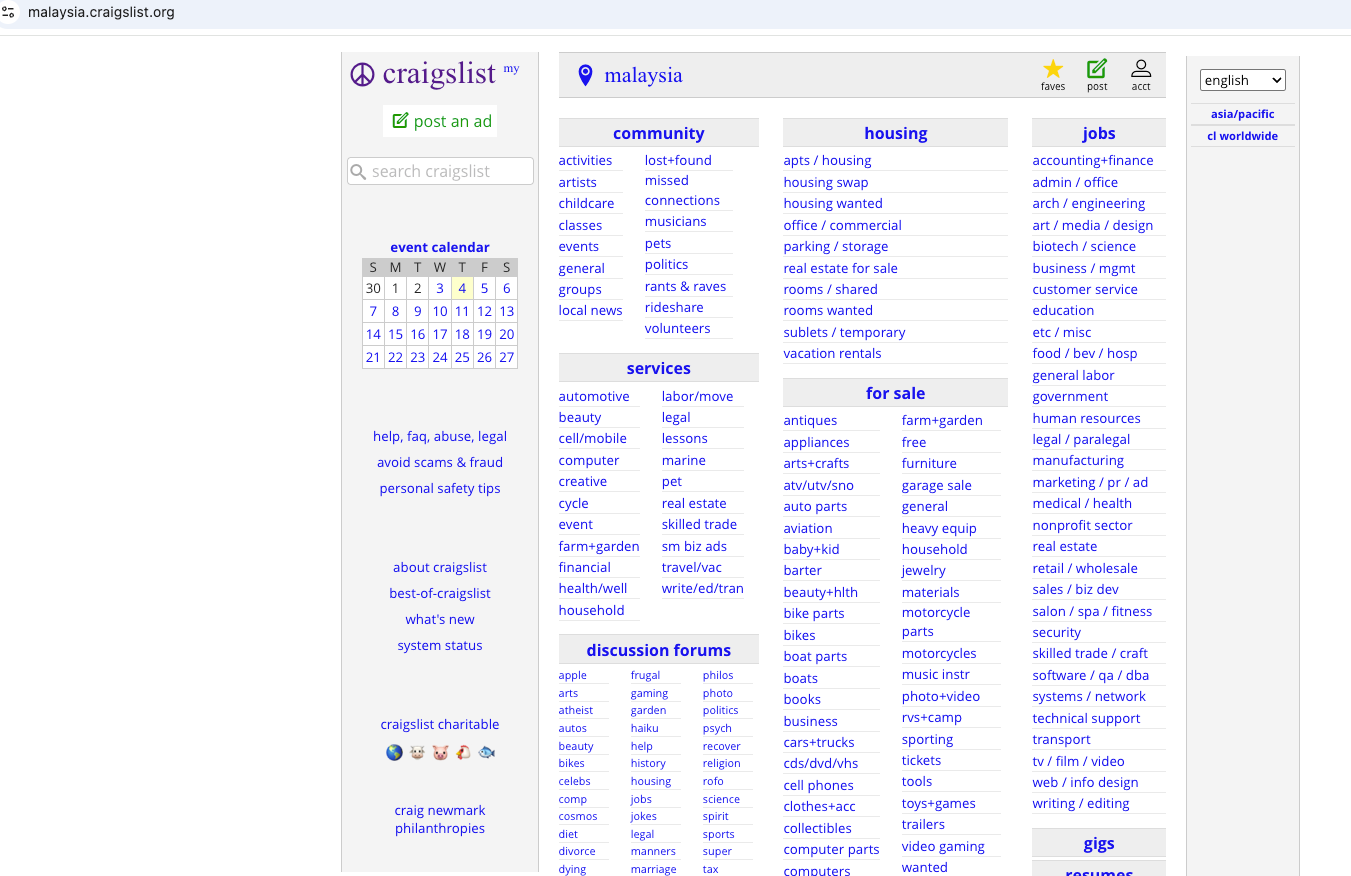Open the asia/pacific link
Image resolution: width=1351 pixels, height=876 pixels.
1242,114
